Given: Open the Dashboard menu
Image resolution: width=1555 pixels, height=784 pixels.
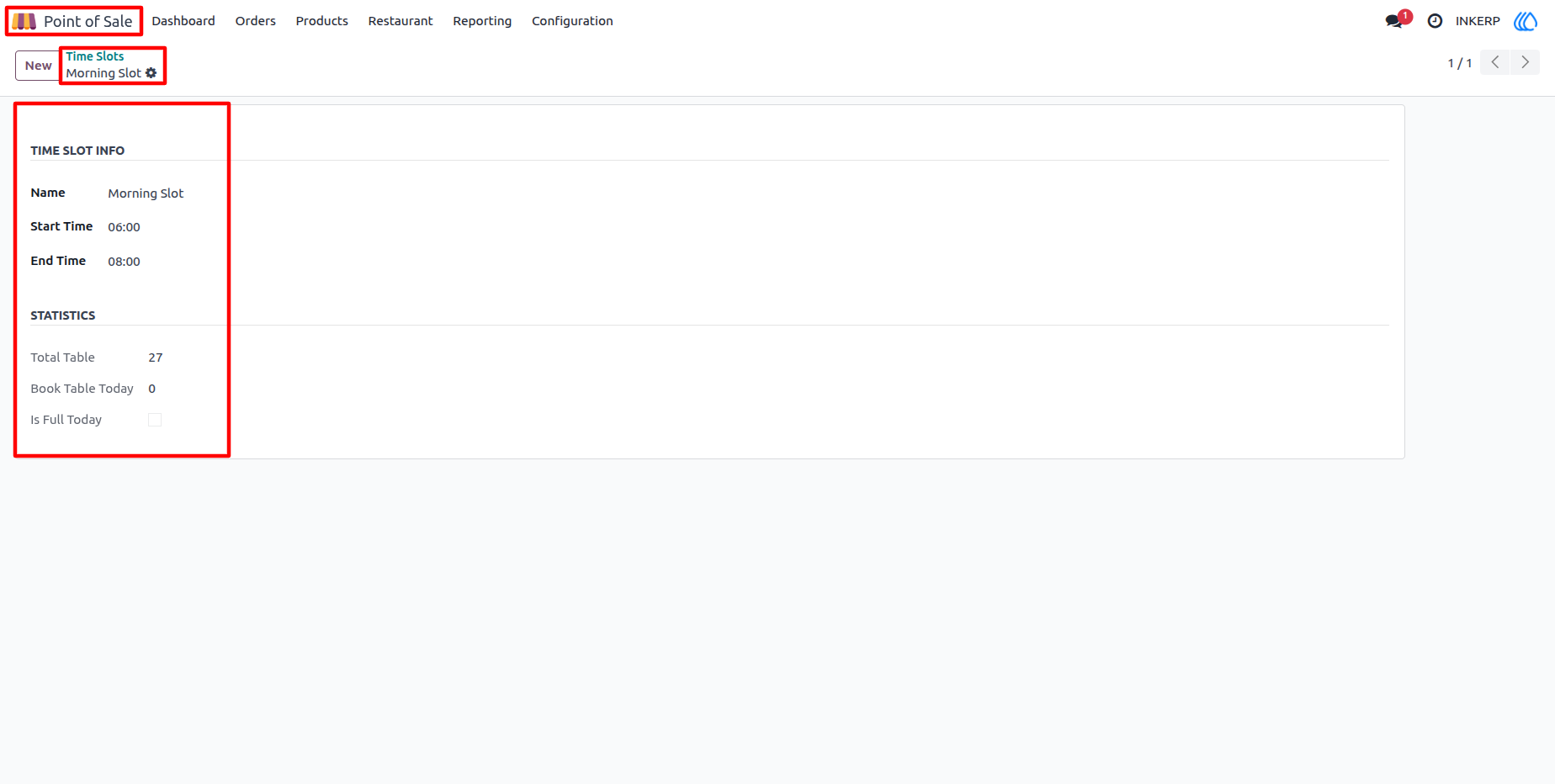Looking at the screenshot, I should point(183,21).
